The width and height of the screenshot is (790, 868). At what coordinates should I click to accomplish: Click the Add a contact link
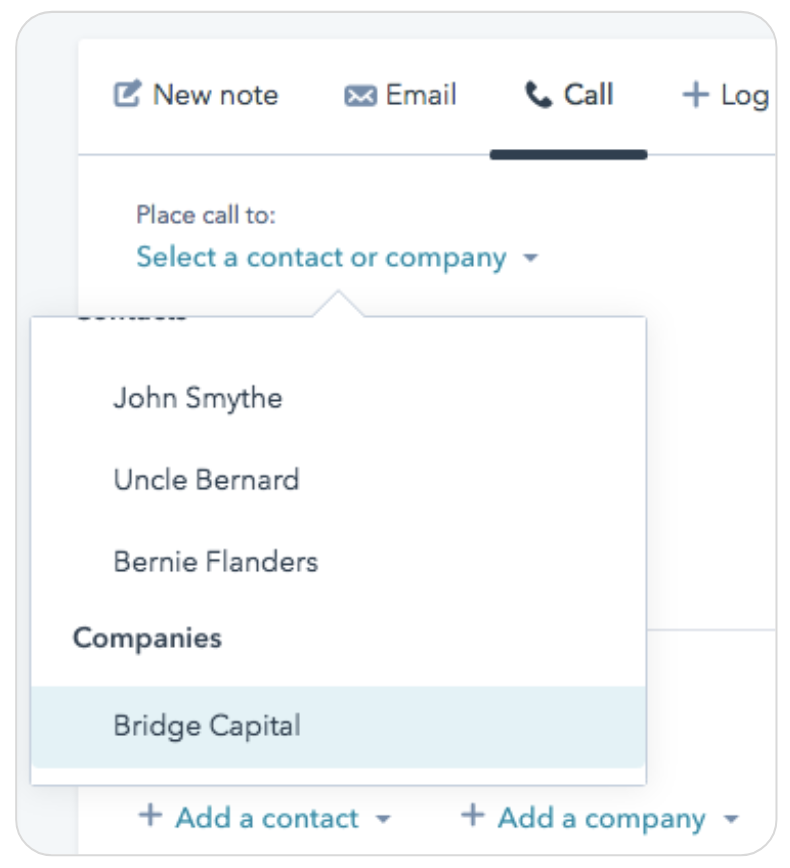[x=266, y=818]
